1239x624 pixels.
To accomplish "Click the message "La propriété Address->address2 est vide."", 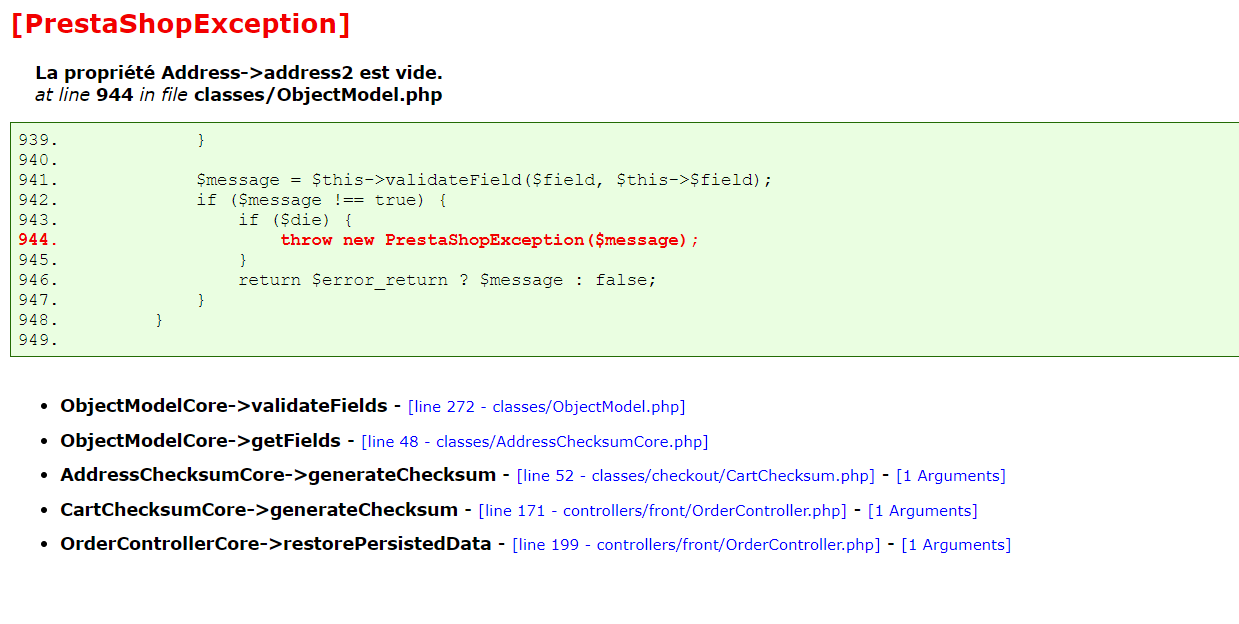I will (x=239, y=73).
